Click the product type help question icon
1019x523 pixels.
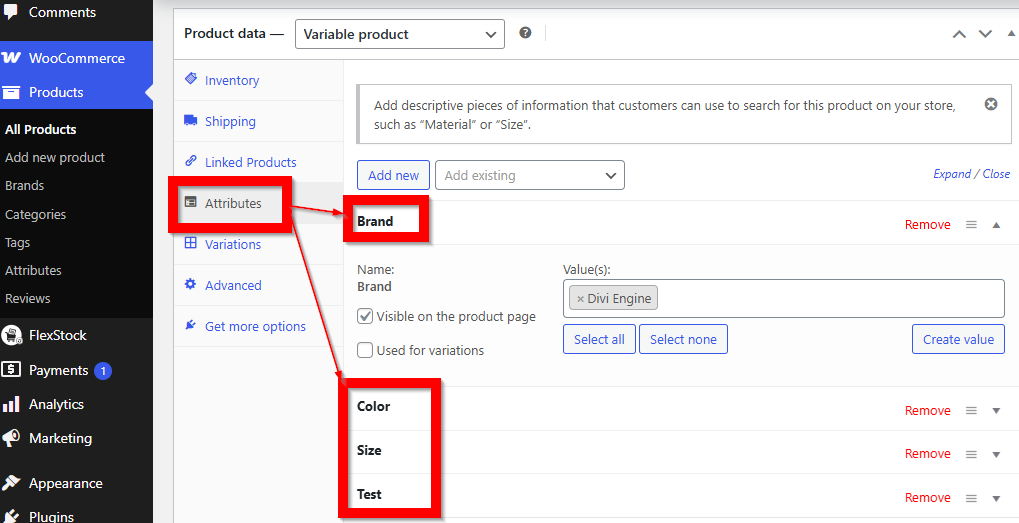click(525, 32)
